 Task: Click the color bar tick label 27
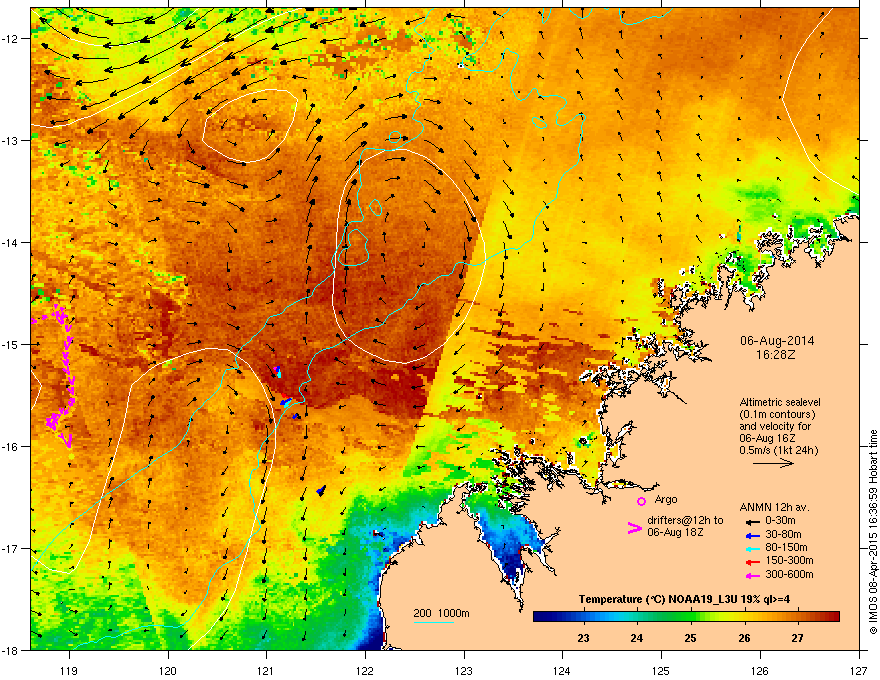click(x=797, y=638)
